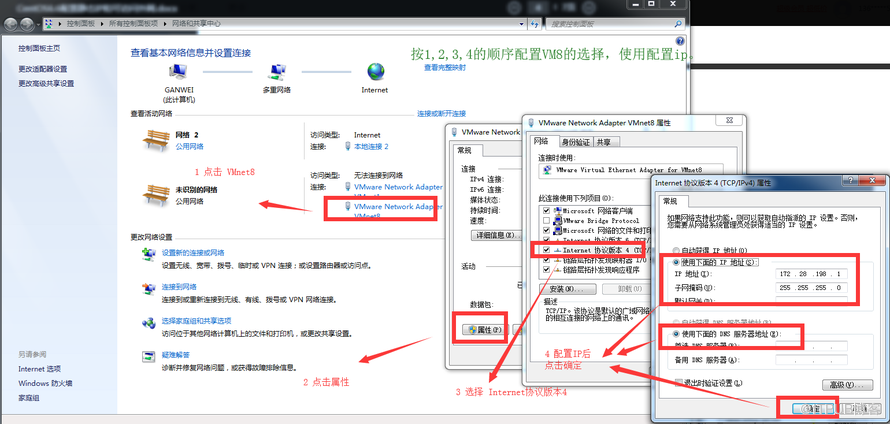Select 自动获得 IP 地址 radio button
This screenshot has width=890, height=424.
click(675, 250)
